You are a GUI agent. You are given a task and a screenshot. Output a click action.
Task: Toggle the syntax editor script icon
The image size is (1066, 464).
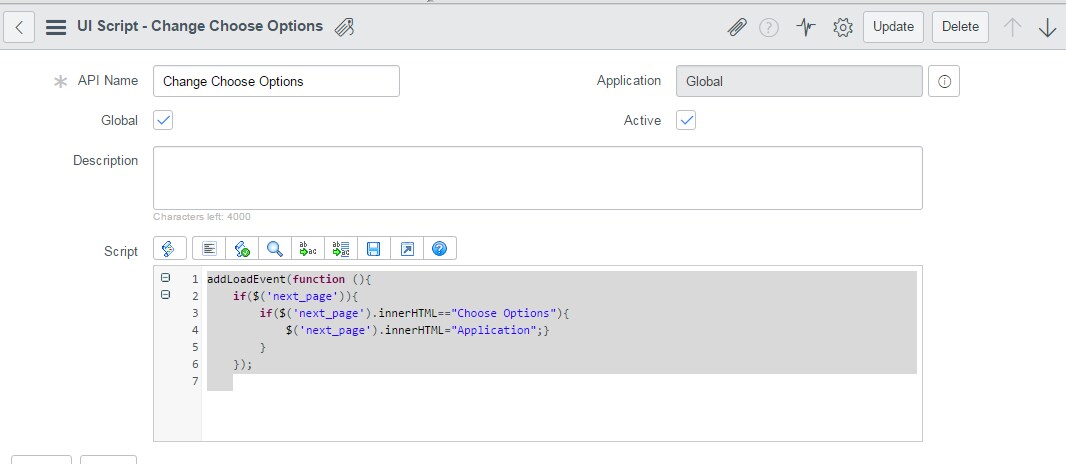169,249
